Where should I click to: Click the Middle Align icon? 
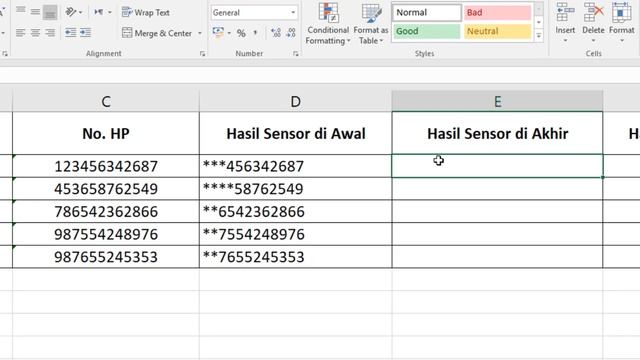pos(36,12)
